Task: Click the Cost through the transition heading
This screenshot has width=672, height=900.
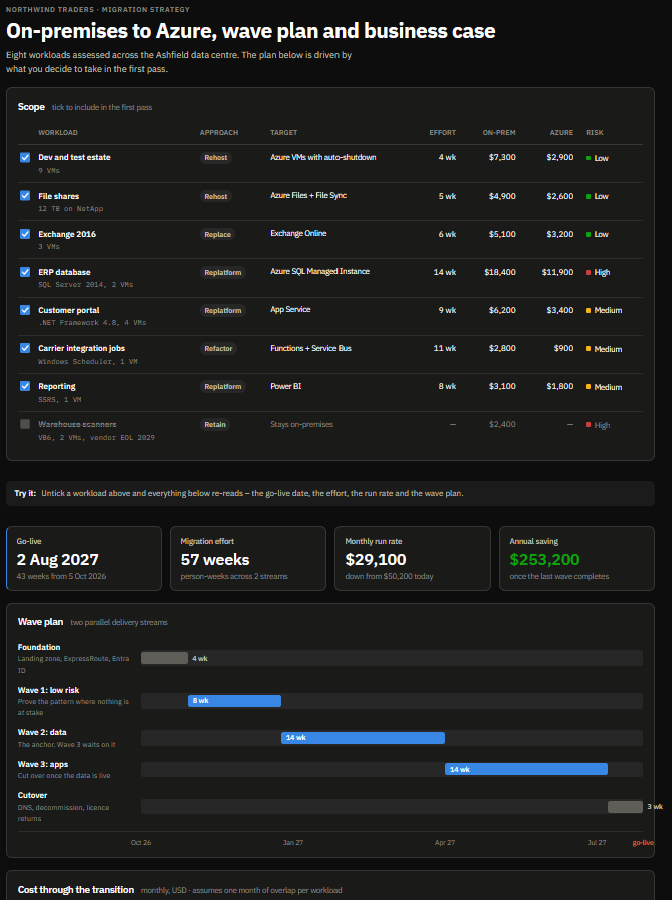Action: (x=76, y=890)
